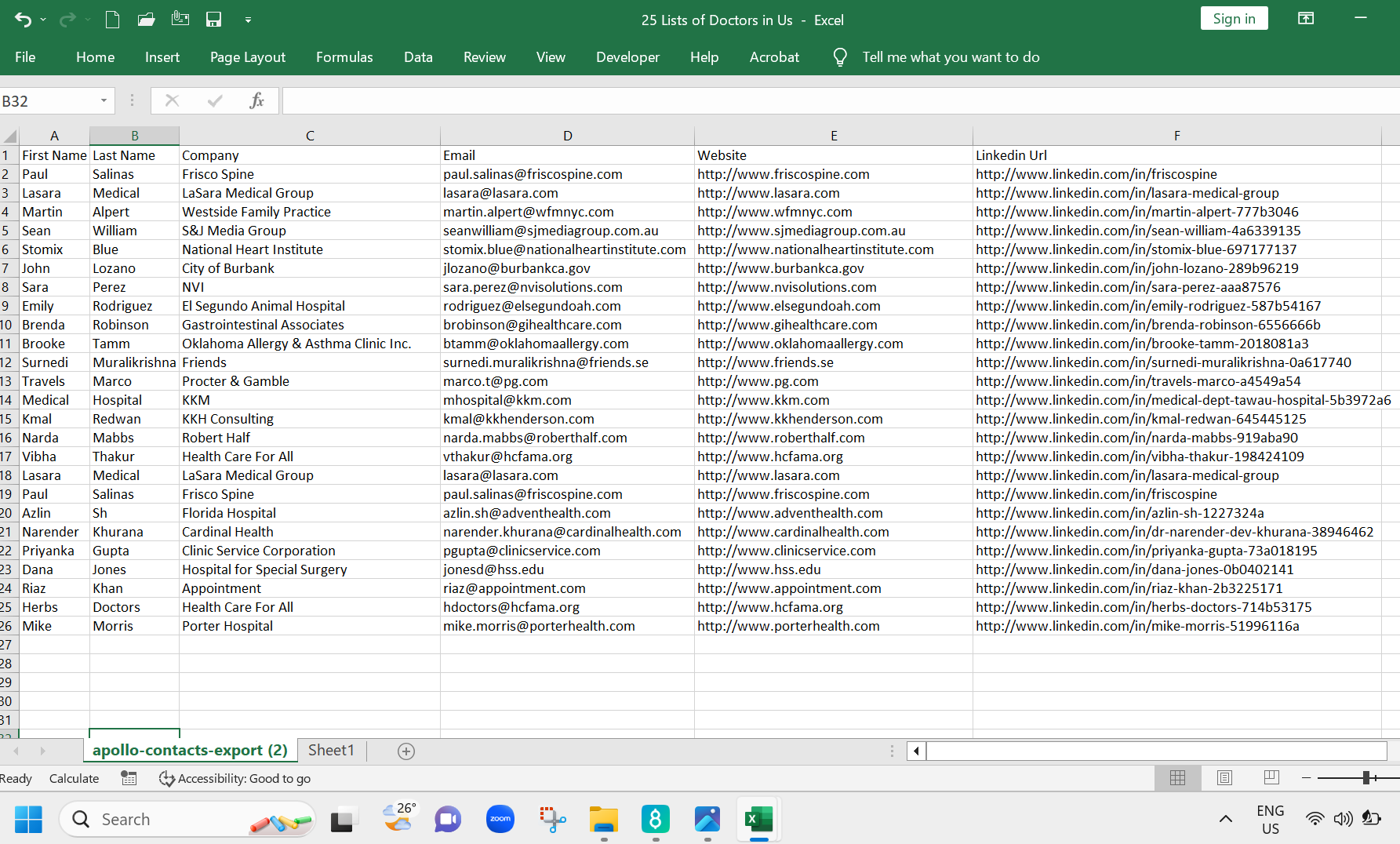Switch to Normal view layout
Viewport: 1400px width, 844px height.
coord(1177,777)
